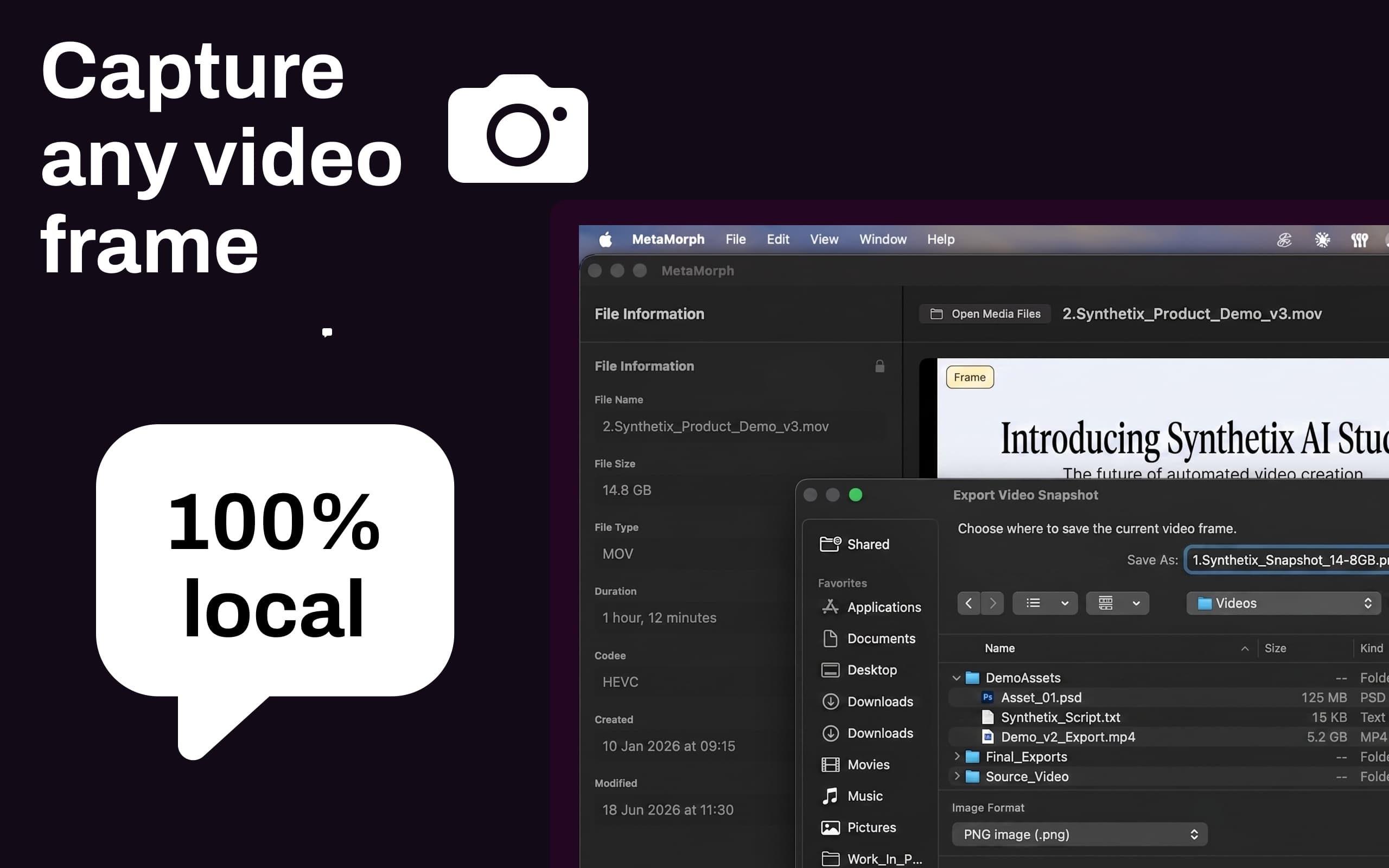The height and width of the screenshot is (868, 1389).
Task: Click the 5.2 GB size cell
Action: click(1327, 737)
